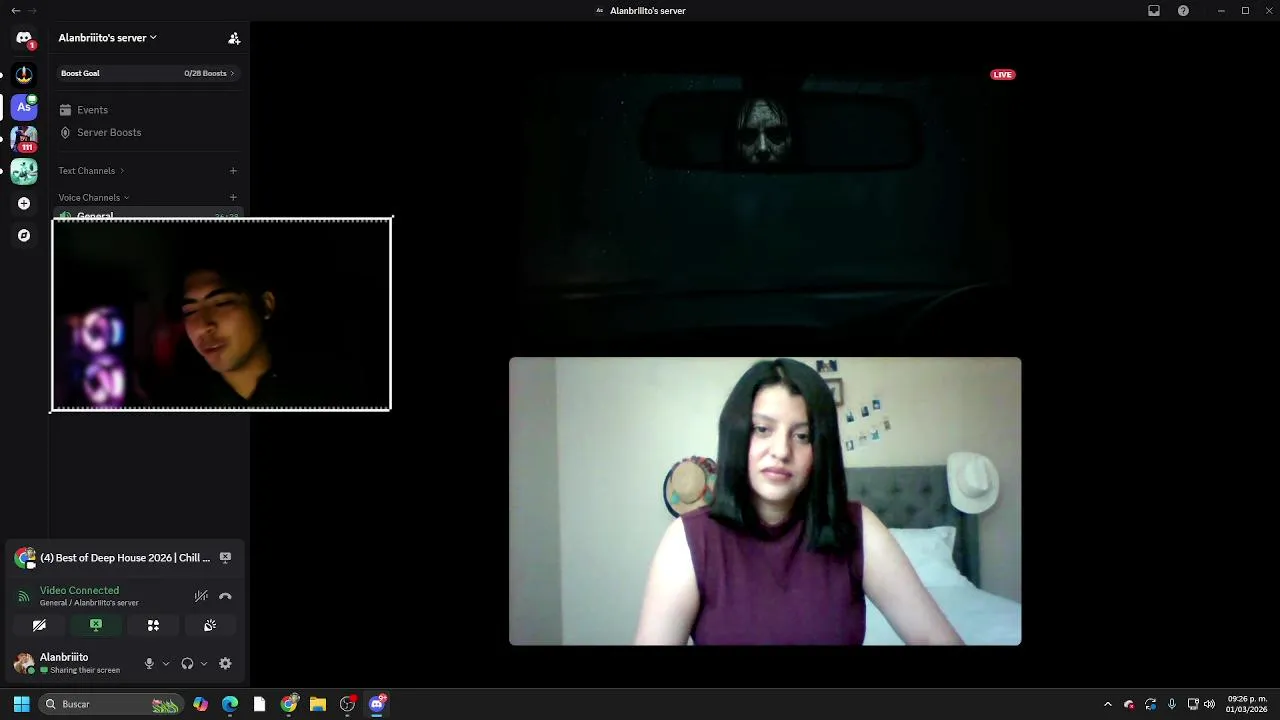Click the red LIVE badge on stream
The image size is (1280, 720).
(x=1002, y=74)
